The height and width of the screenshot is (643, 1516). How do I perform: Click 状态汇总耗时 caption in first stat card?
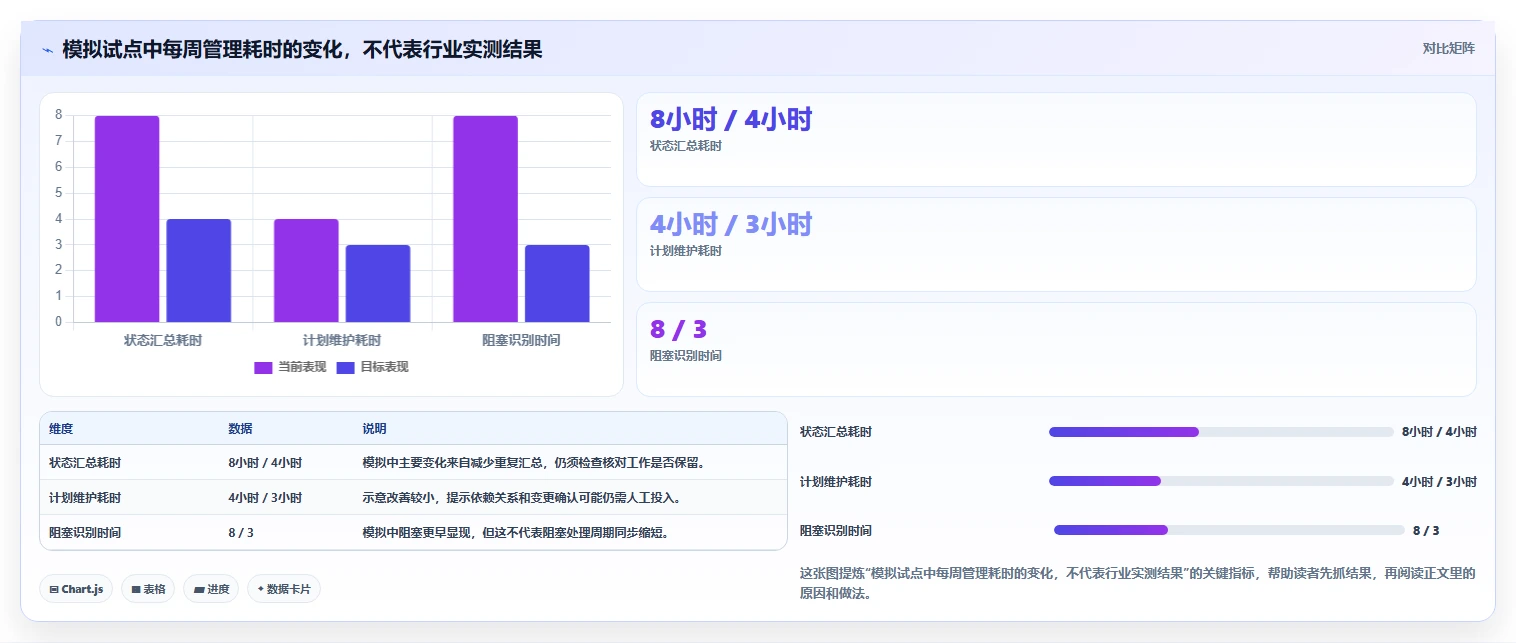[686, 146]
